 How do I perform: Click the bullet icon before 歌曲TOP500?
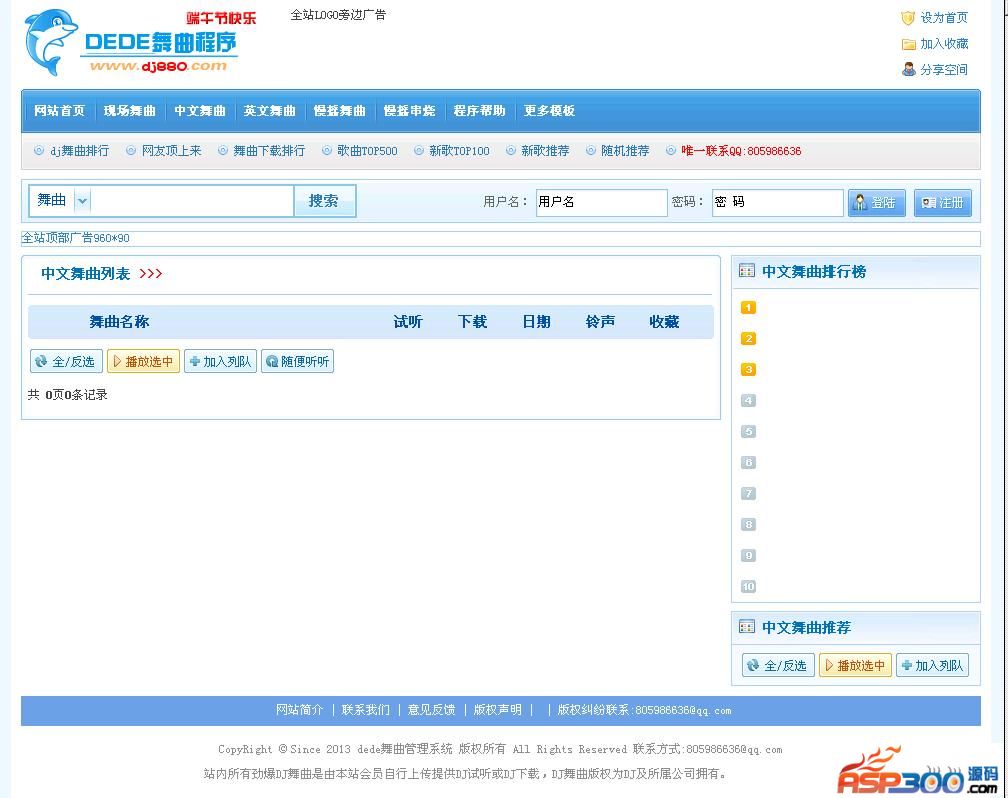(x=327, y=150)
